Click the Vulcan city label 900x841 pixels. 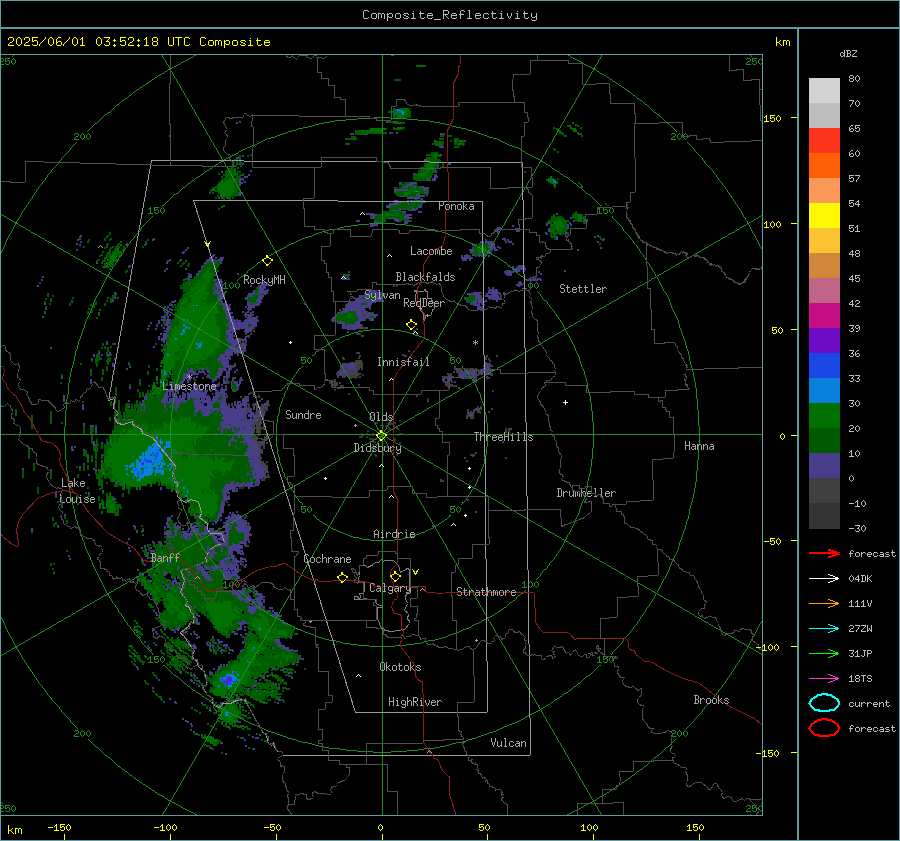pyautogui.click(x=508, y=743)
